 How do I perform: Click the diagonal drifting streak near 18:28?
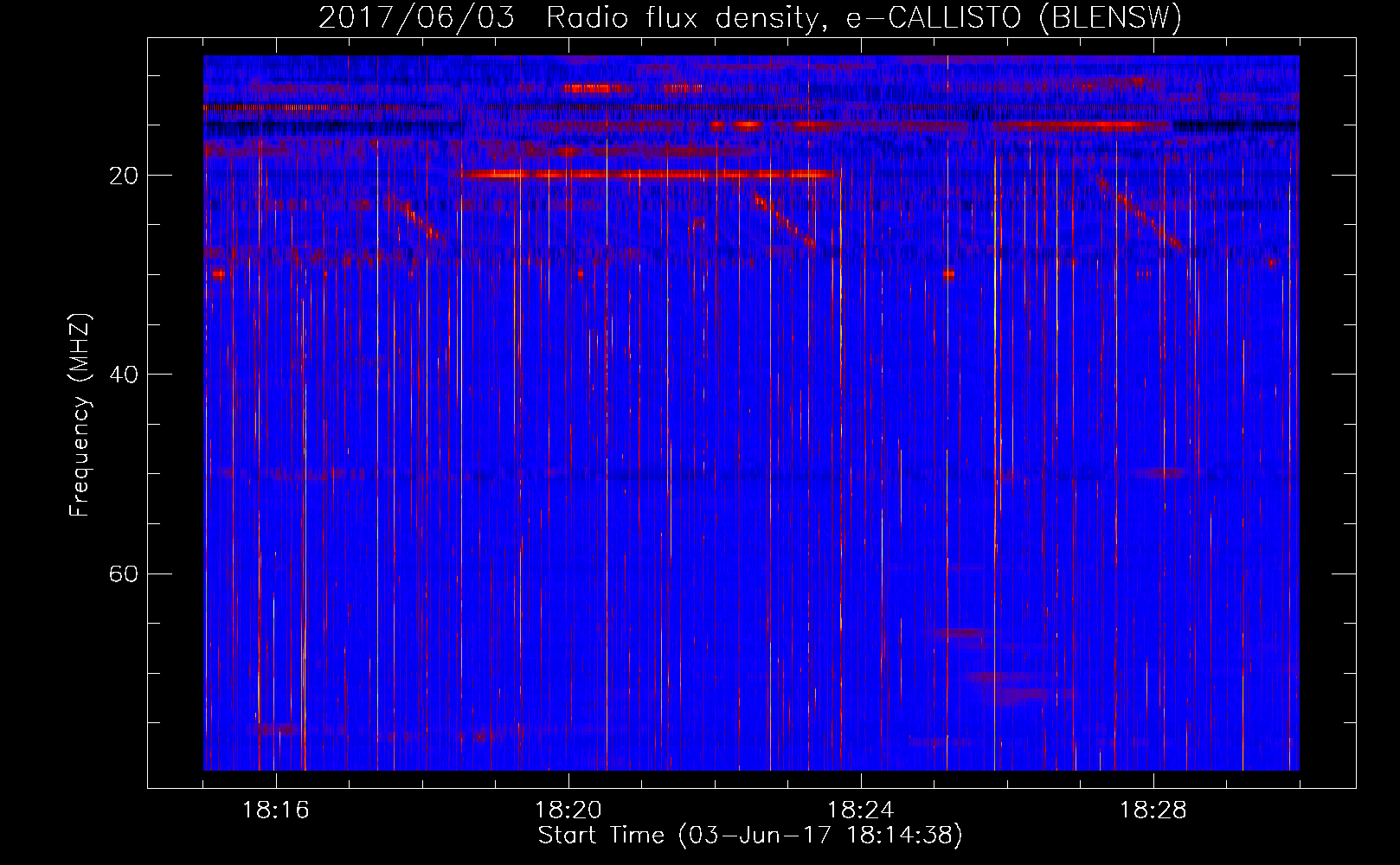[1140, 213]
